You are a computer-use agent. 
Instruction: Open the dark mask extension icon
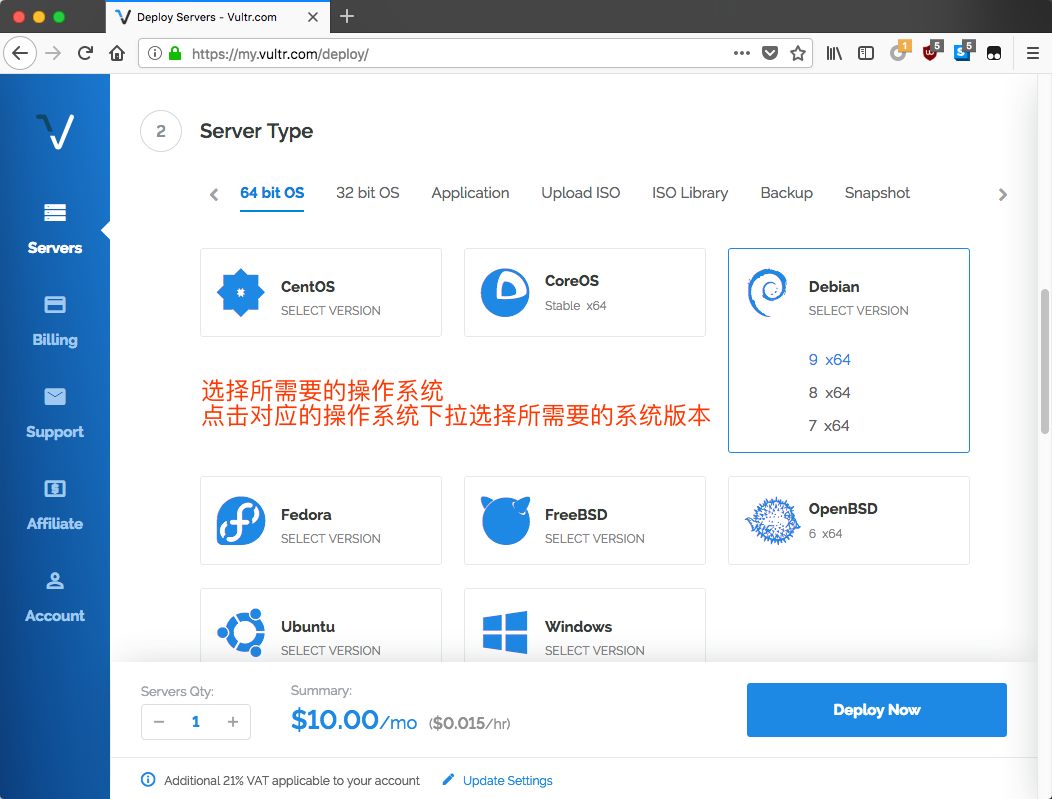click(994, 53)
